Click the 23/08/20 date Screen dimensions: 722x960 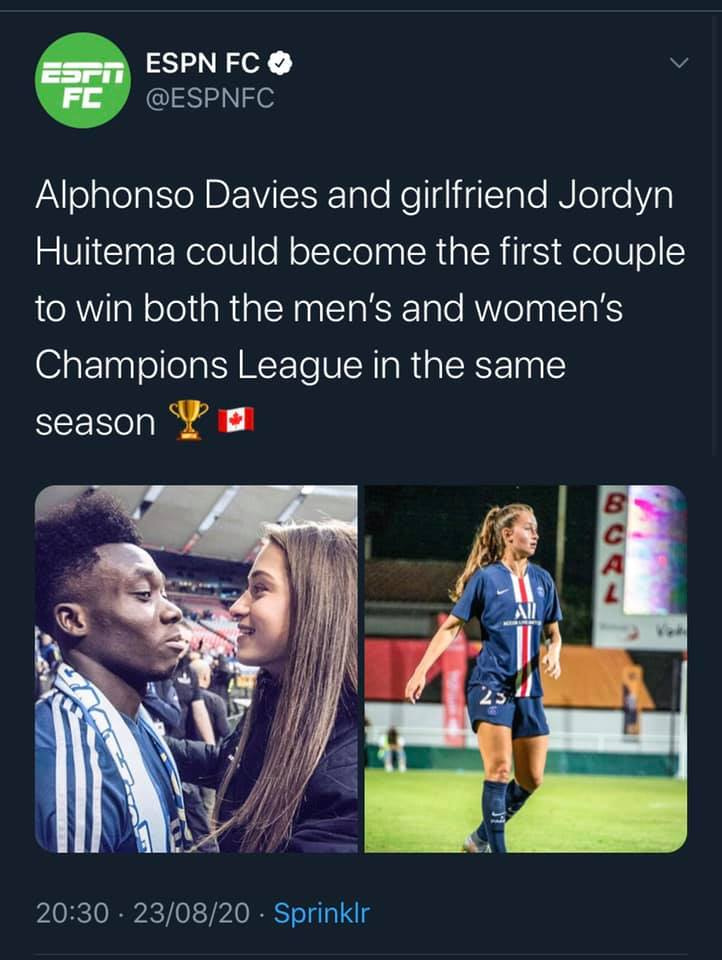click(x=191, y=913)
